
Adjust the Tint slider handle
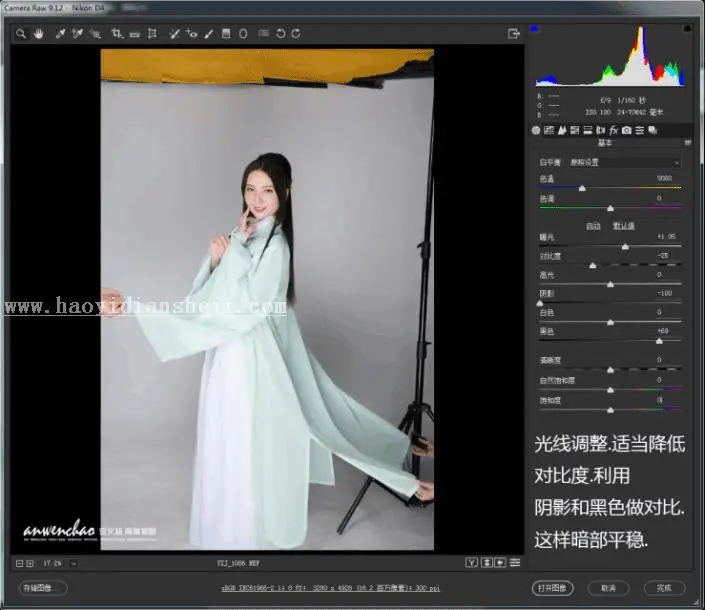611,208
